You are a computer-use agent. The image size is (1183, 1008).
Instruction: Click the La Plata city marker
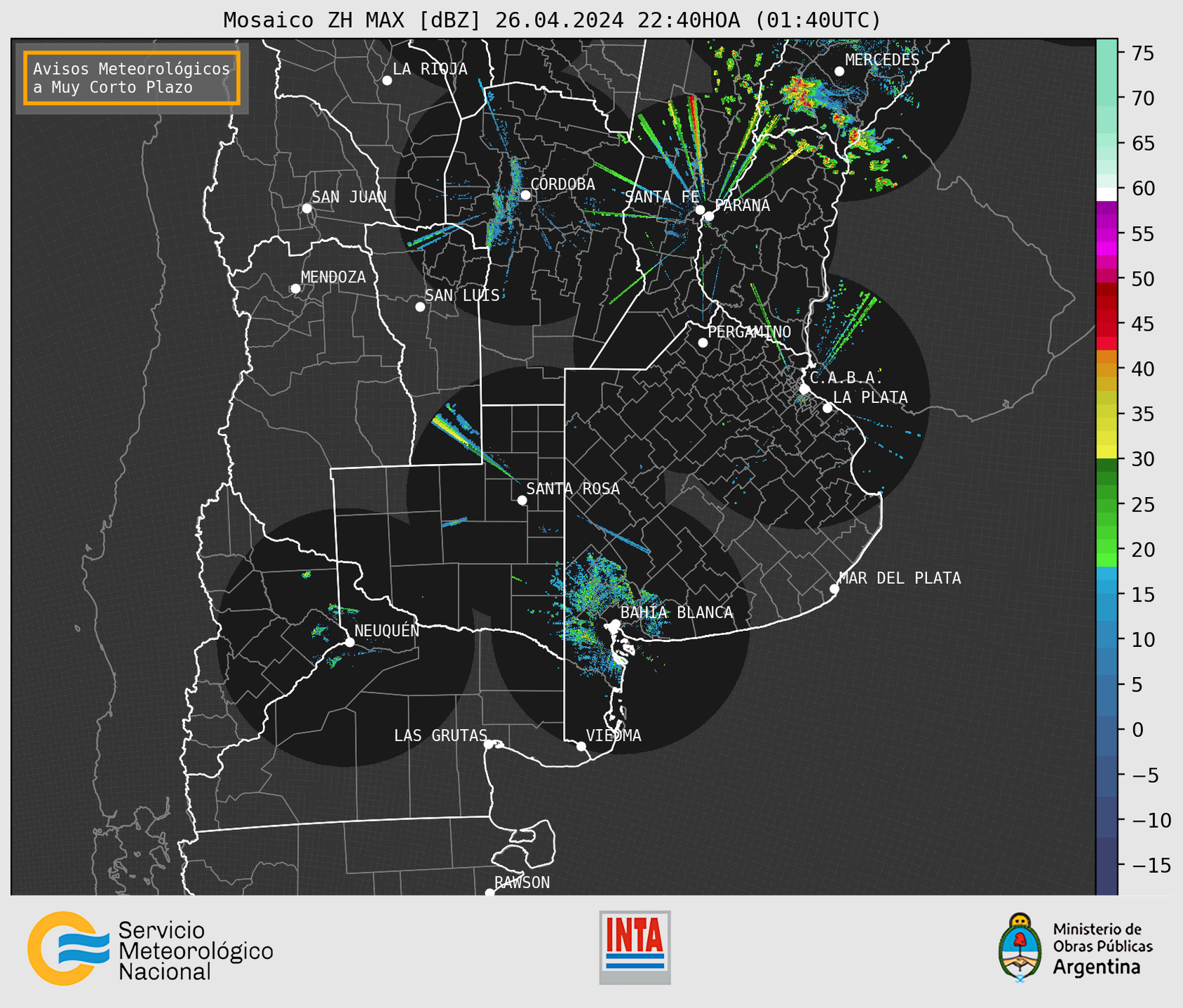point(827,408)
